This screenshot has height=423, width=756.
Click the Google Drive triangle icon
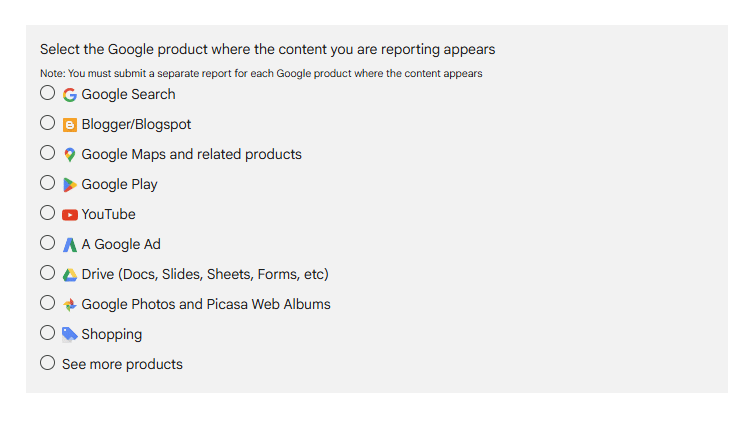point(70,275)
